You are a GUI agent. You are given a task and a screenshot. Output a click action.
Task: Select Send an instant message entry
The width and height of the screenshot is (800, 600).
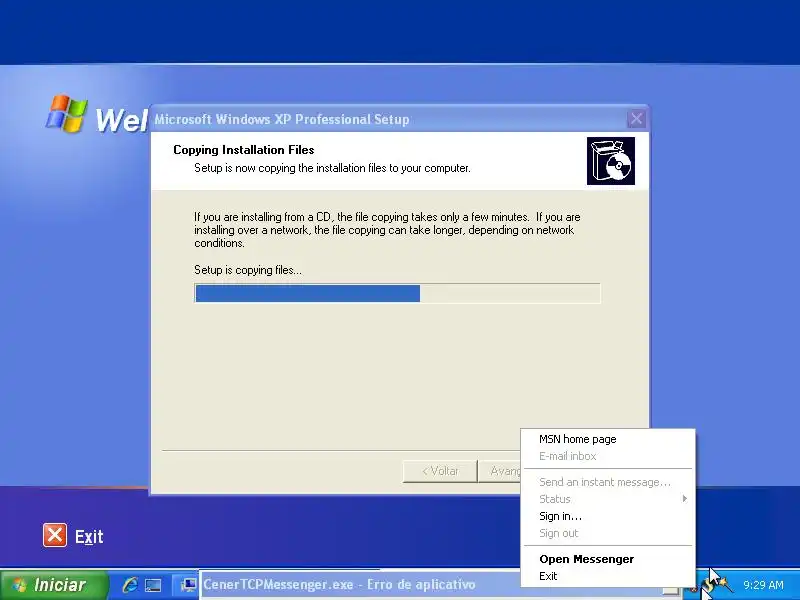pos(607,482)
